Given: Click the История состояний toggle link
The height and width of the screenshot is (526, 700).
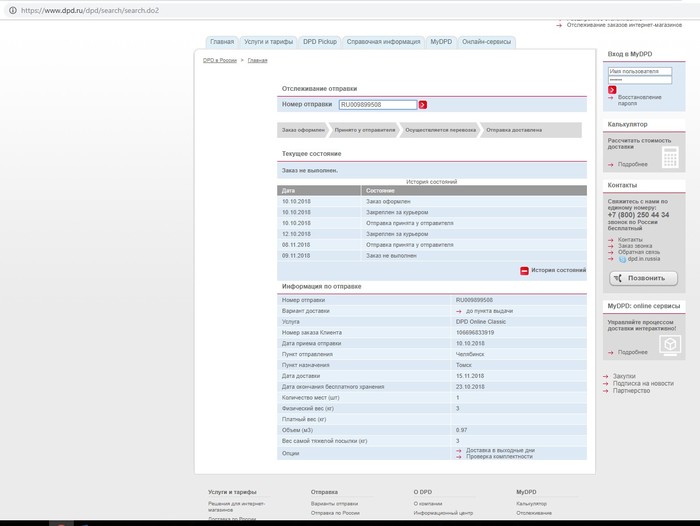Looking at the screenshot, I should coord(558,270).
